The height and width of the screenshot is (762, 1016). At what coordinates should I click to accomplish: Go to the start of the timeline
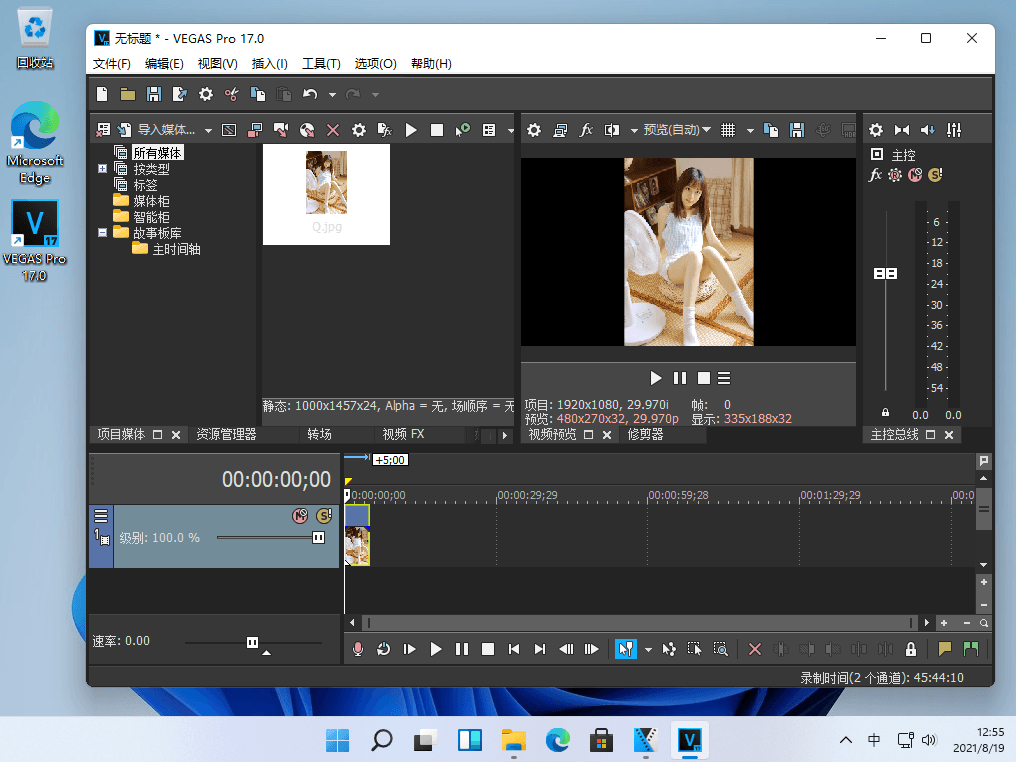pyautogui.click(x=514, y=649)
